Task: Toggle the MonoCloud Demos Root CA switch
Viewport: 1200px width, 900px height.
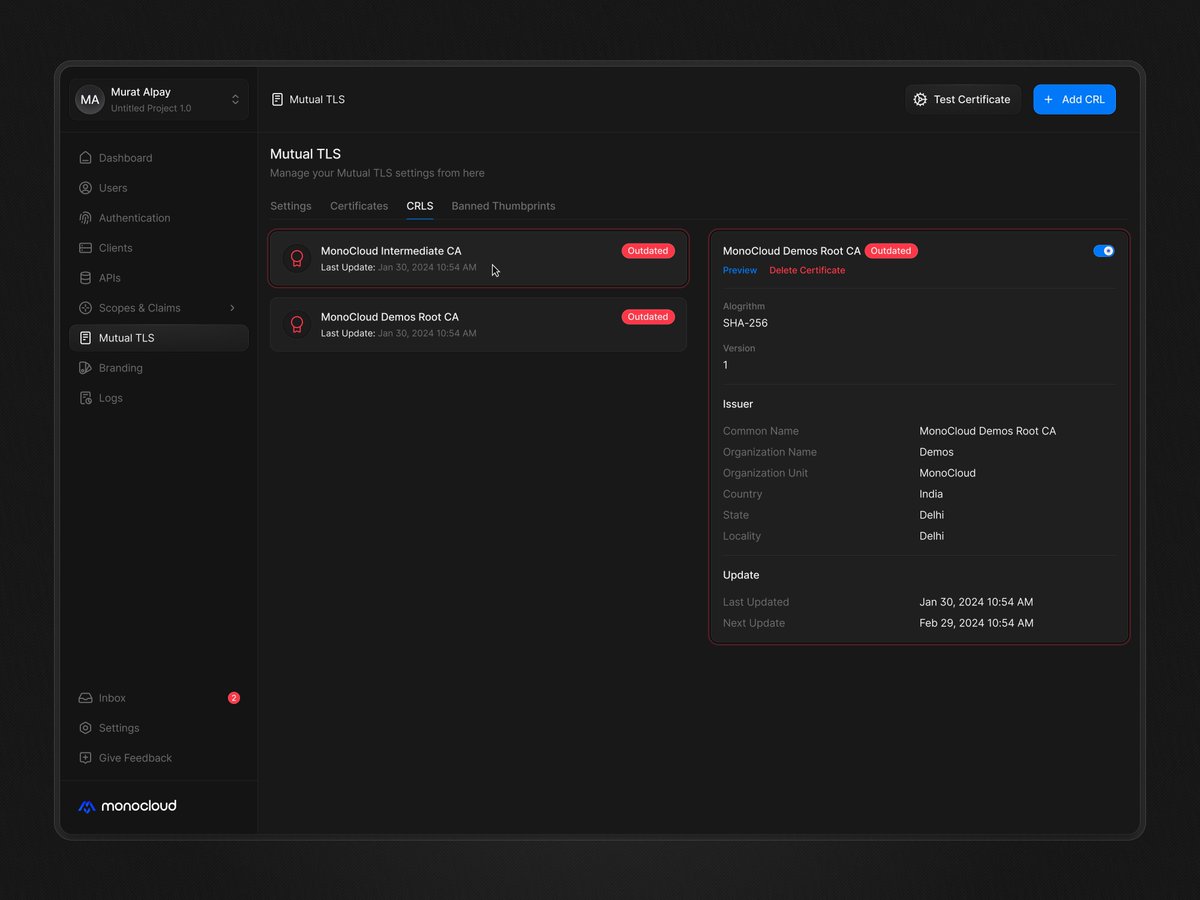Action: [x=1104, y=251]
